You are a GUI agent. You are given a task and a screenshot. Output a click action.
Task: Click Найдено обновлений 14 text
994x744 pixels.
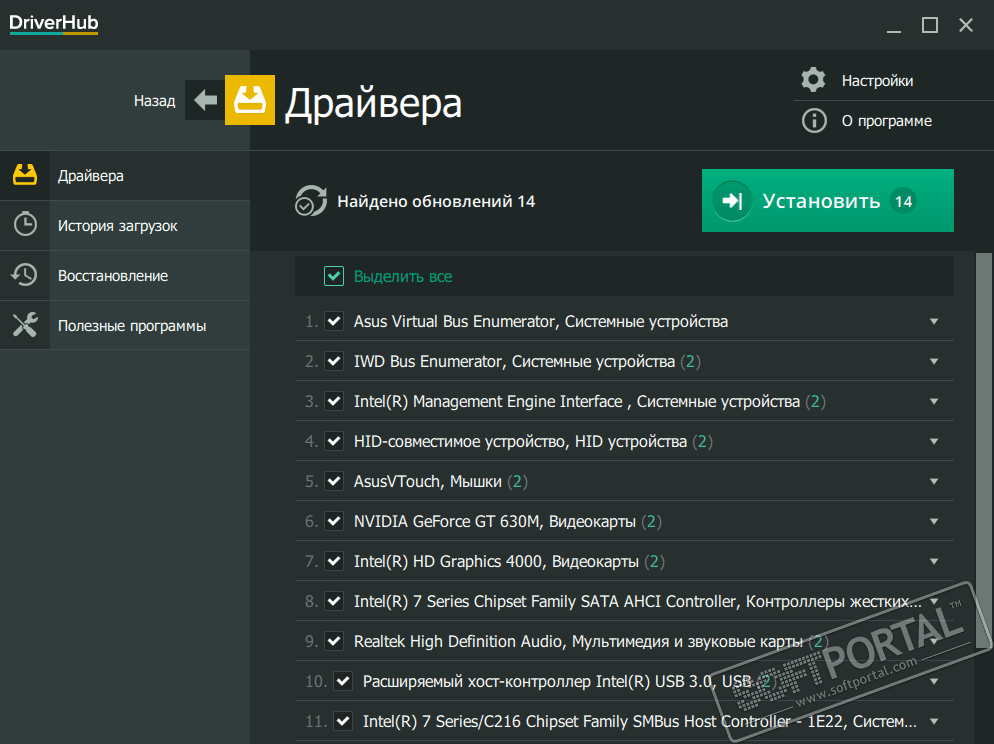coord(436,202)
